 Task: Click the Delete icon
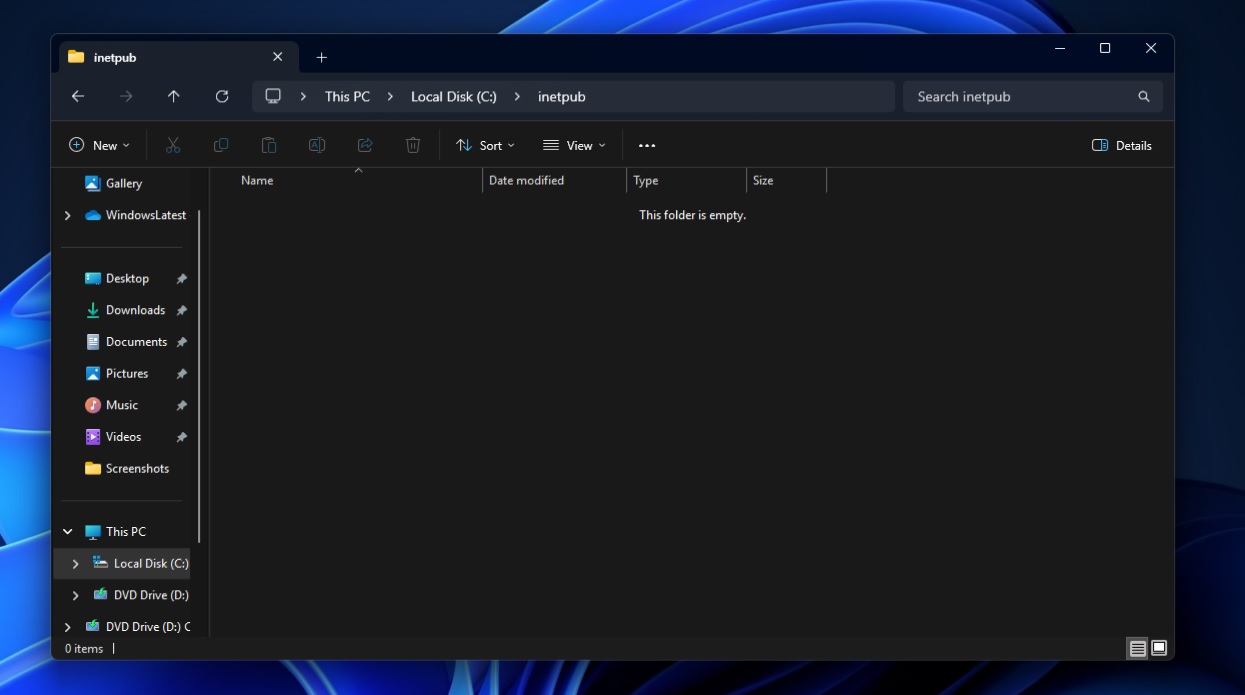point(412,145)
